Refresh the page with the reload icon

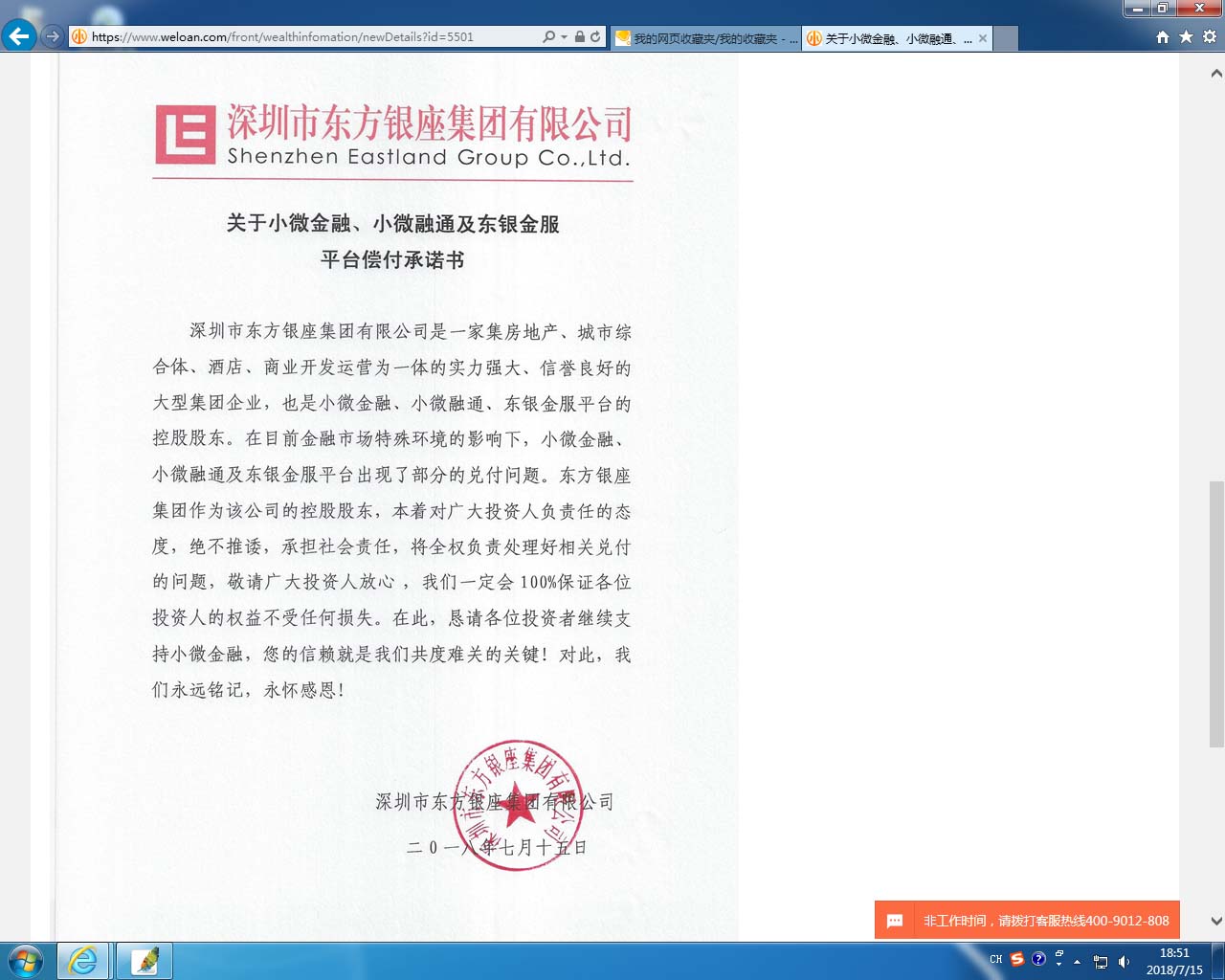pyautogui.click(x=595, y=36)
